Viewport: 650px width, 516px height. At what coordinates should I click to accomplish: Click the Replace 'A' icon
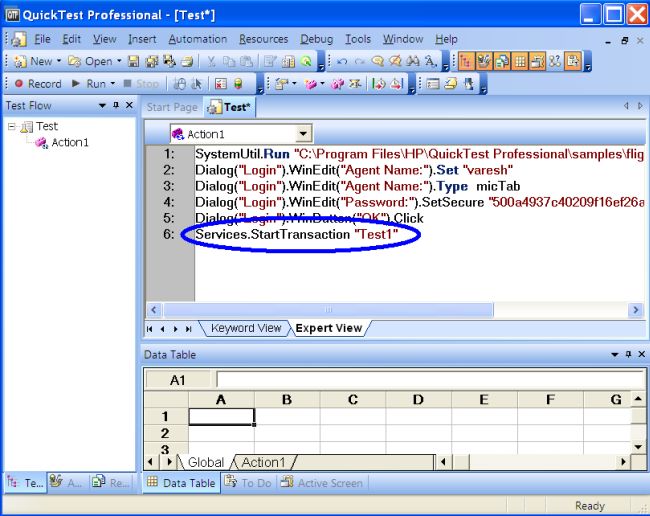tap(430, 61)
